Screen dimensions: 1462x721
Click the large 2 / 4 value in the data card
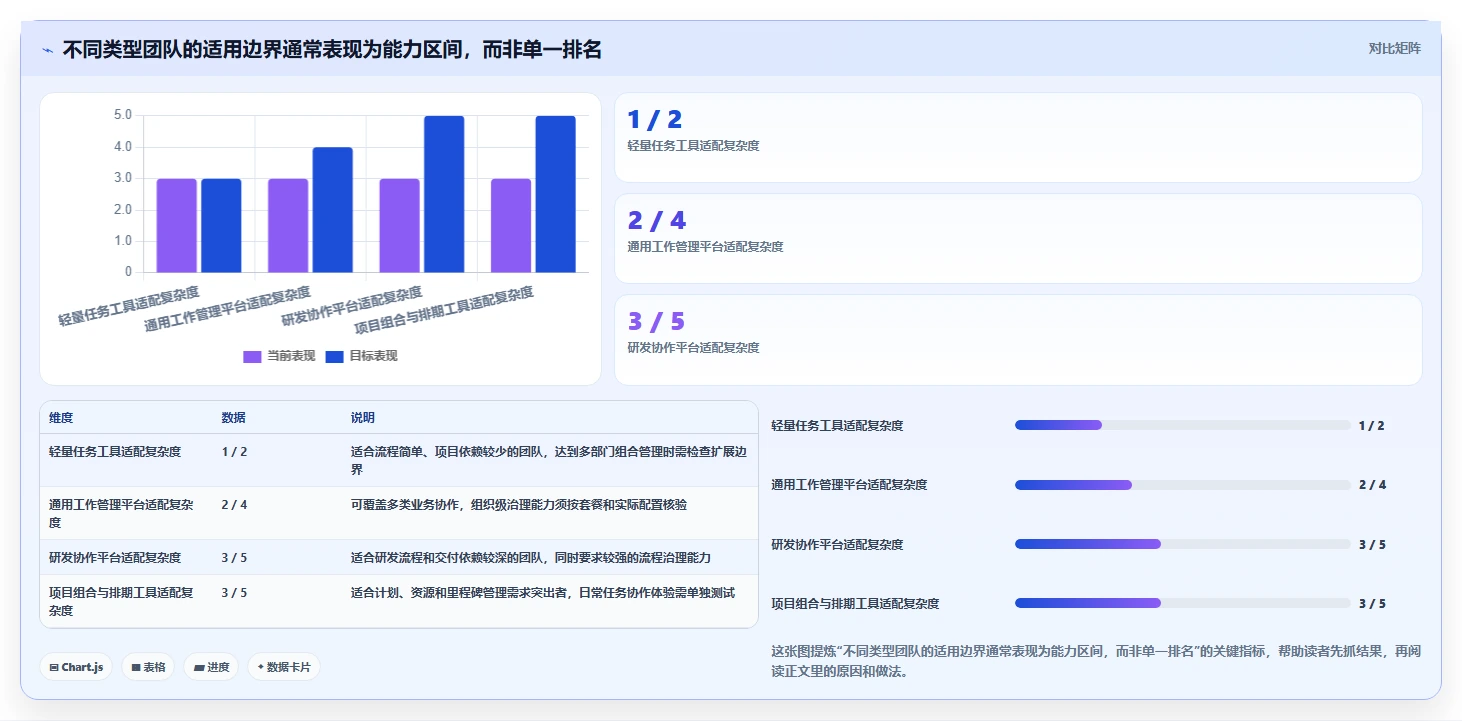point(656,221)
